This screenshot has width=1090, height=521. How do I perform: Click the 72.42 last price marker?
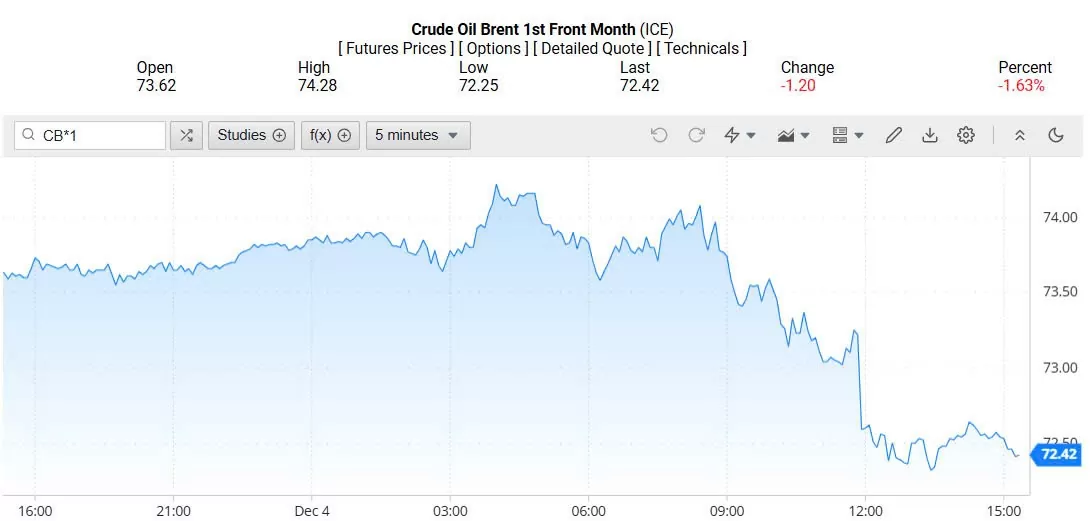pyautogui.click(x=1058, y=455)
